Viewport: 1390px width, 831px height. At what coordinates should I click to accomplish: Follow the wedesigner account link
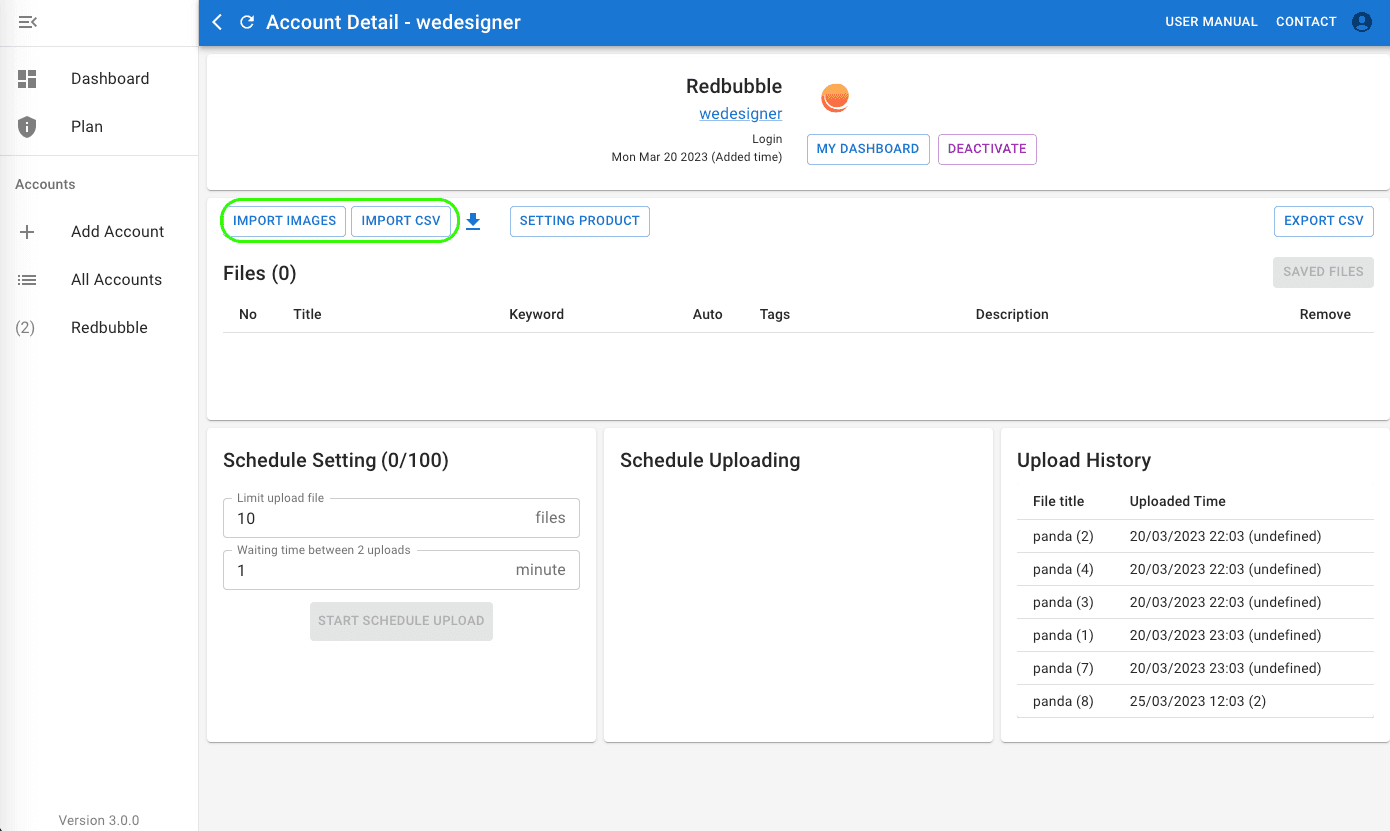(741, 114)
